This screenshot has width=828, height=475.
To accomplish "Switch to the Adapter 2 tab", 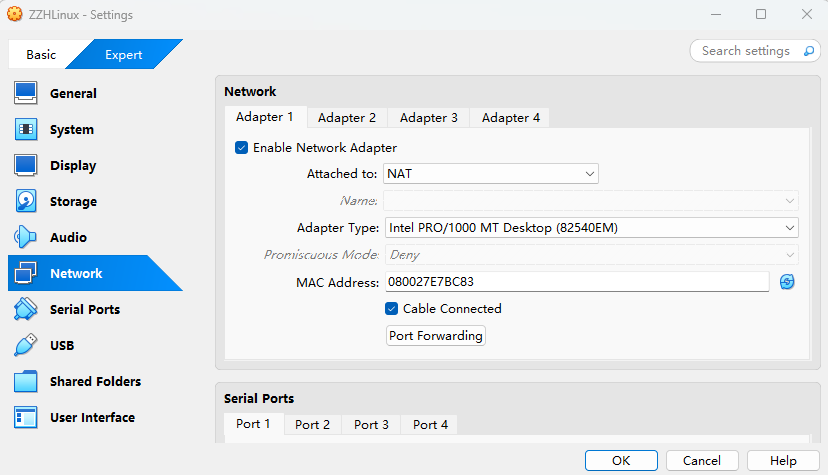I will tap(347, 118).
